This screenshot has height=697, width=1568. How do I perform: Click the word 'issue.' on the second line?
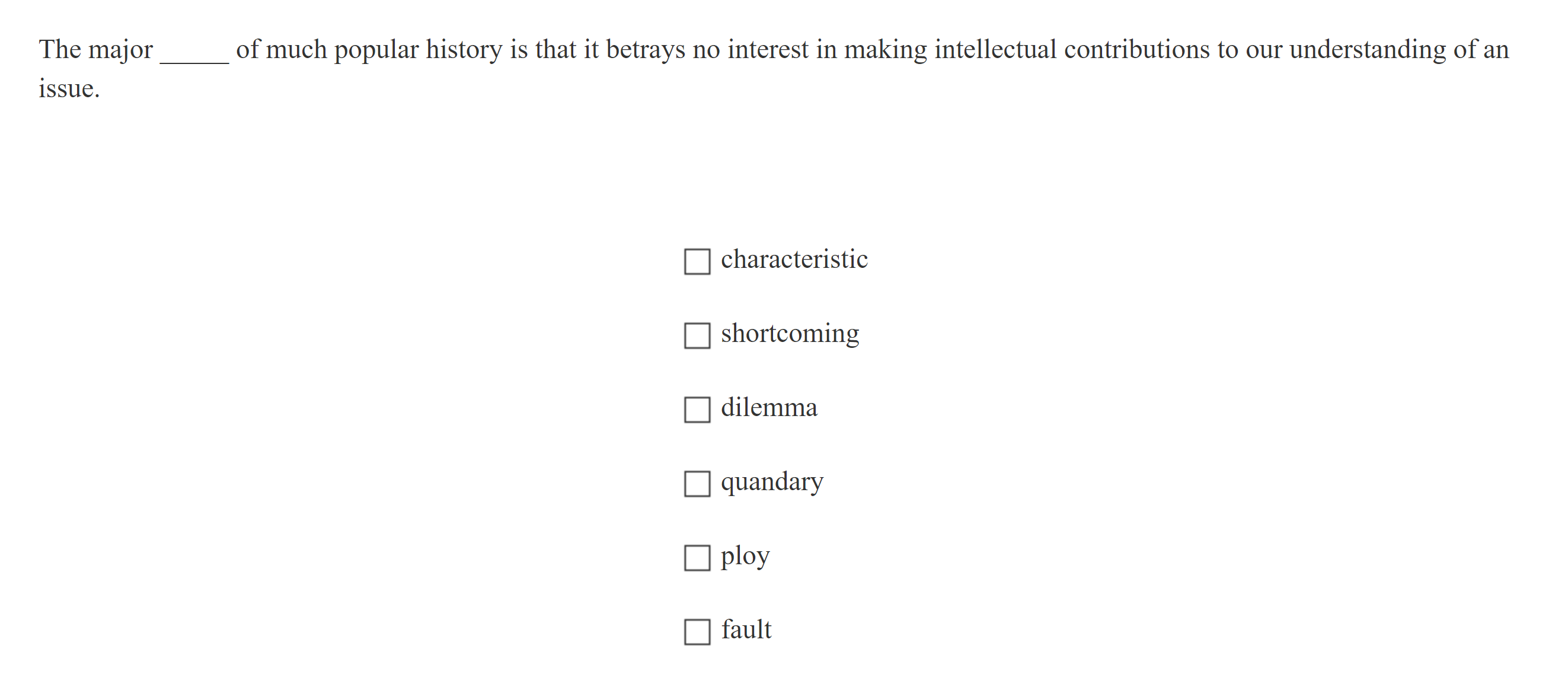(69, 89)
